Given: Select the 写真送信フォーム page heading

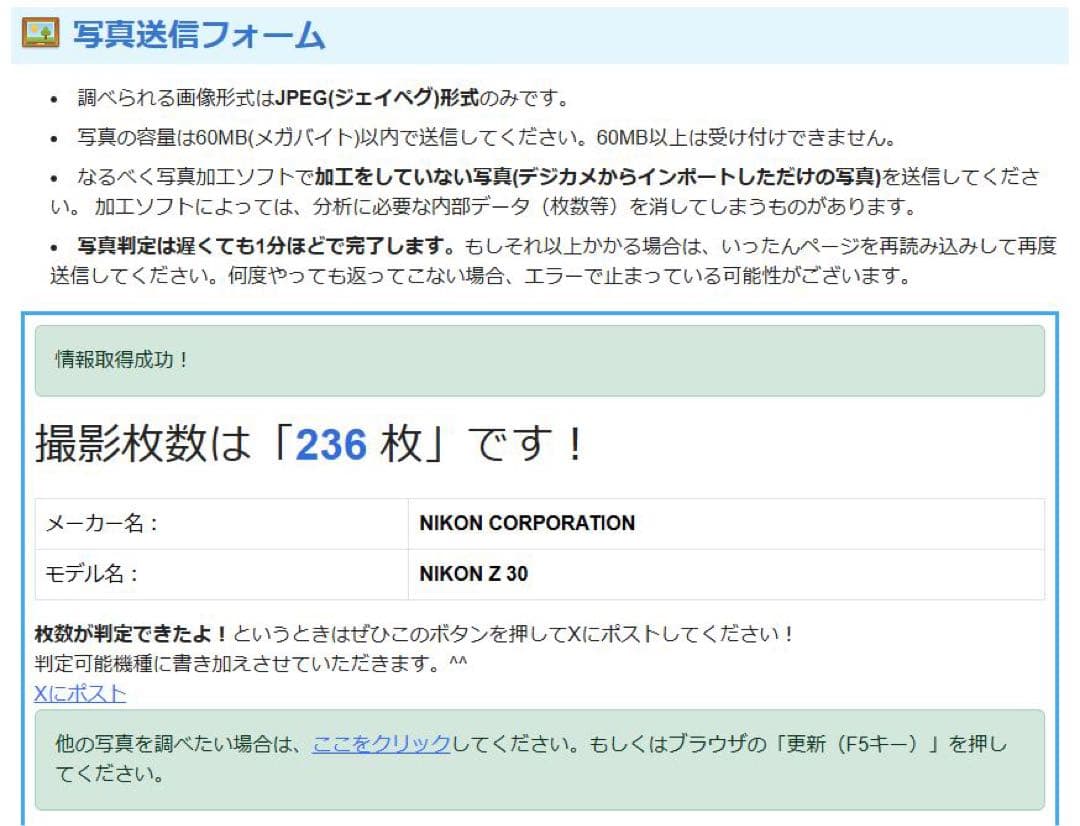Looking at the screenshot, I should point(195,34).
